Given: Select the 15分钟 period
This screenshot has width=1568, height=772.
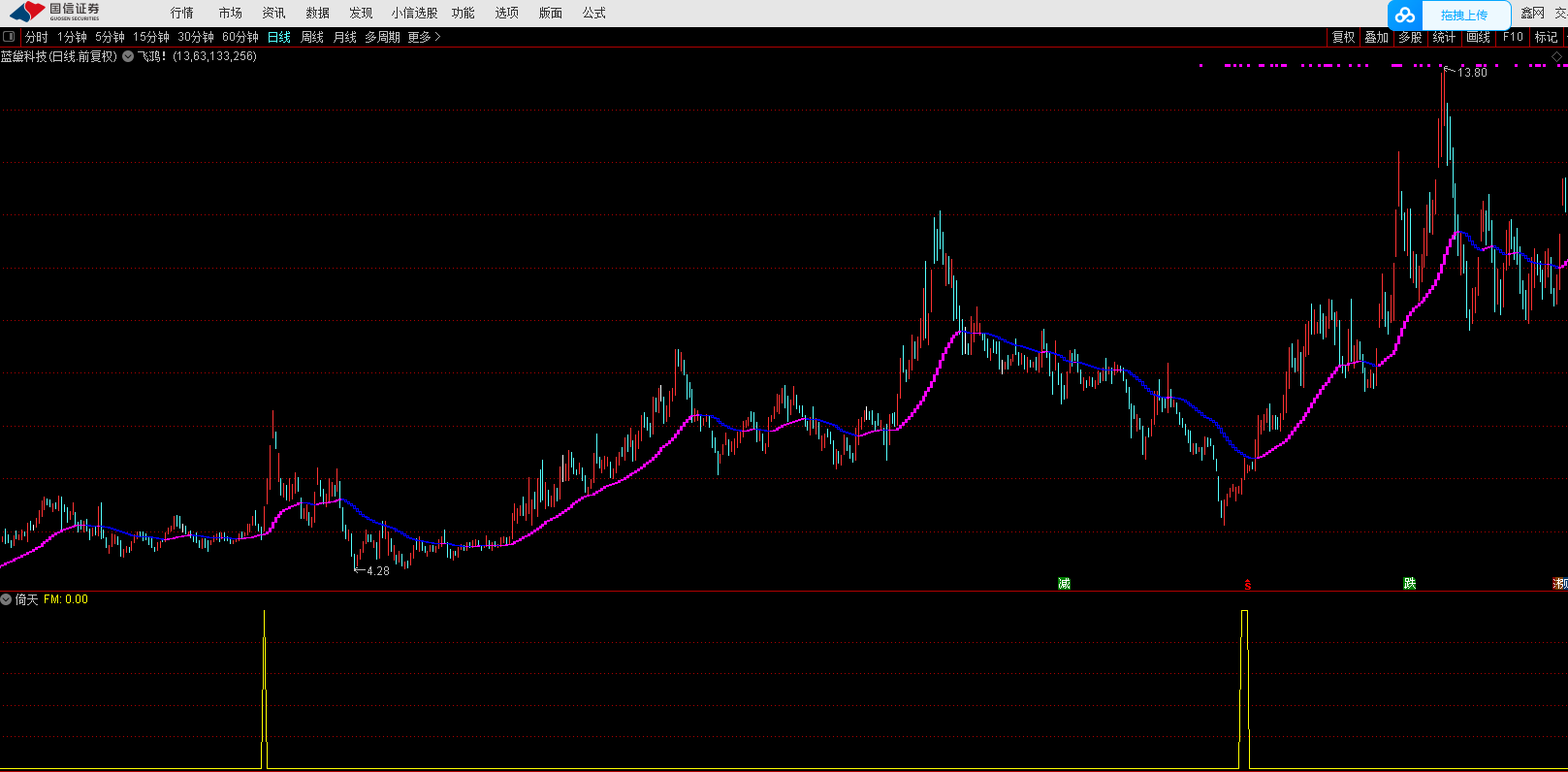Looking at the screenshot, I should coord(151,37).
